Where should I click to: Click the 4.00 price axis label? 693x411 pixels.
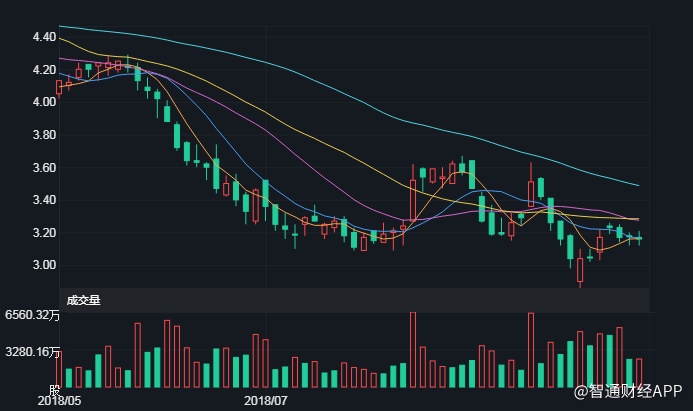(x=44, y=102)
